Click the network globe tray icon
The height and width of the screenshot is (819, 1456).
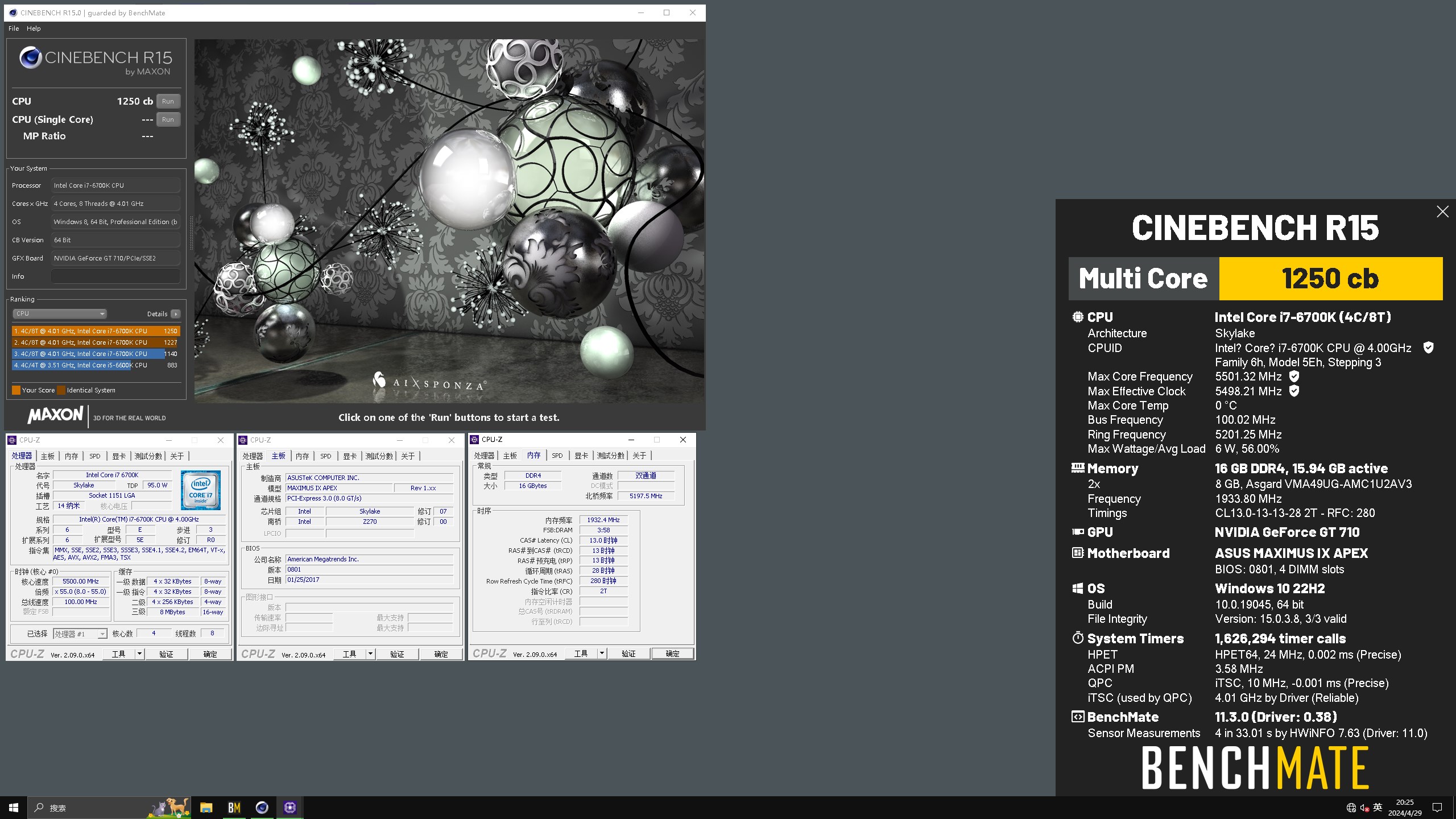pos(1351,808)
